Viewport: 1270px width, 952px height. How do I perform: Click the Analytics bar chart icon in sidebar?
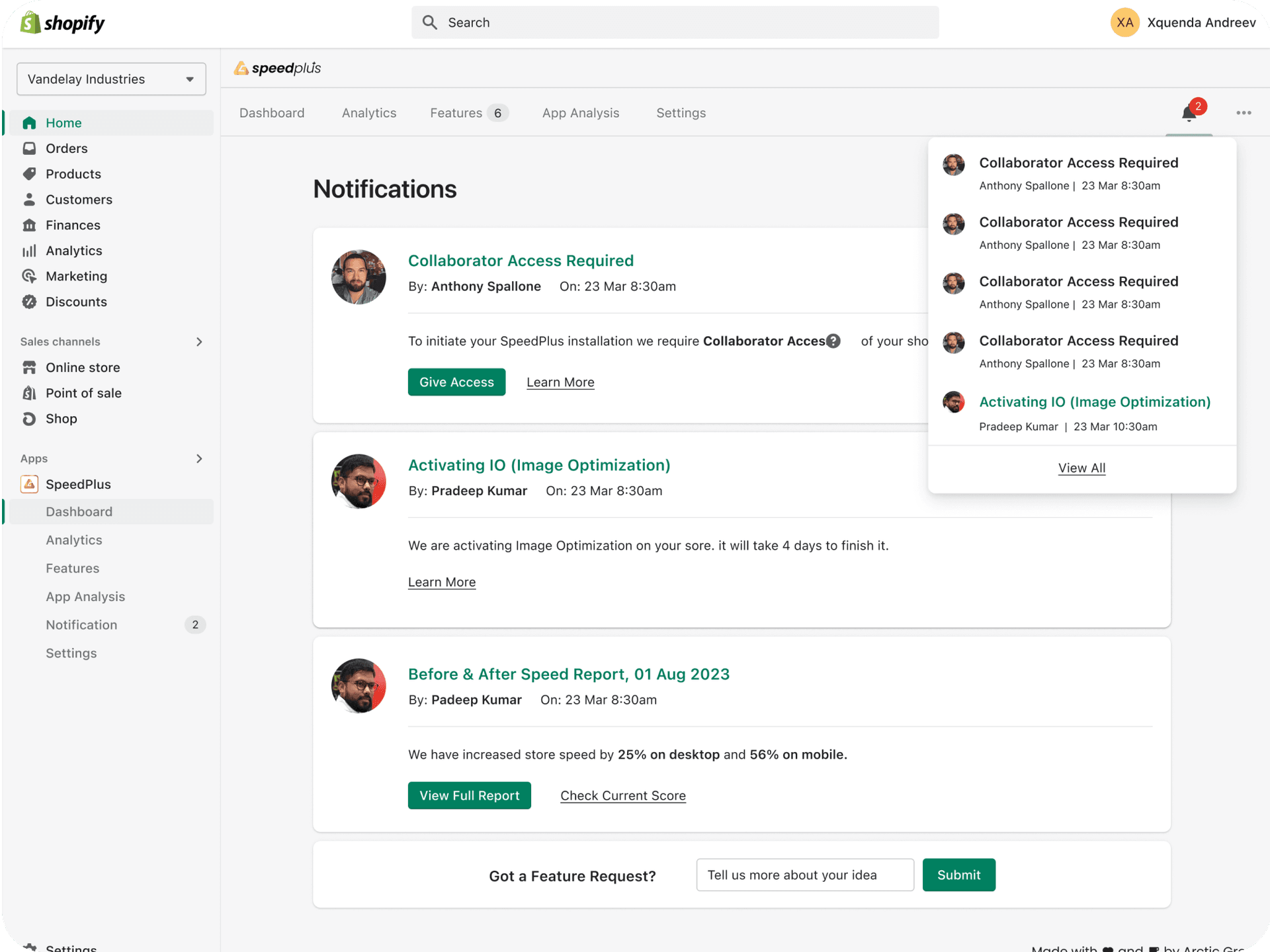pyautogui.click(x=29, y=251)
